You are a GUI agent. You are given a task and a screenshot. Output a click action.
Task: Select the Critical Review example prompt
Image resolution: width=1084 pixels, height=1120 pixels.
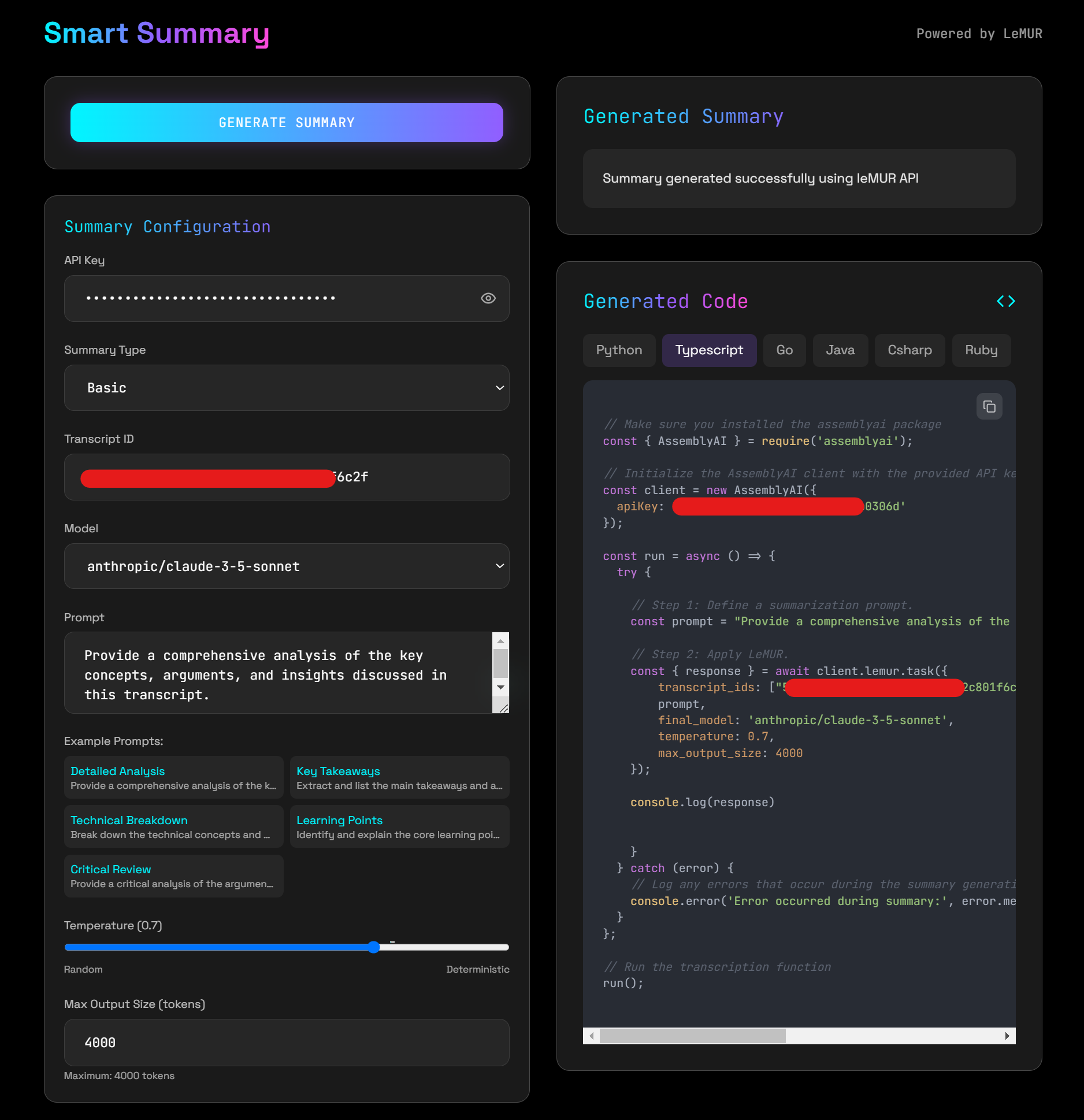click(x=173, y=876)
